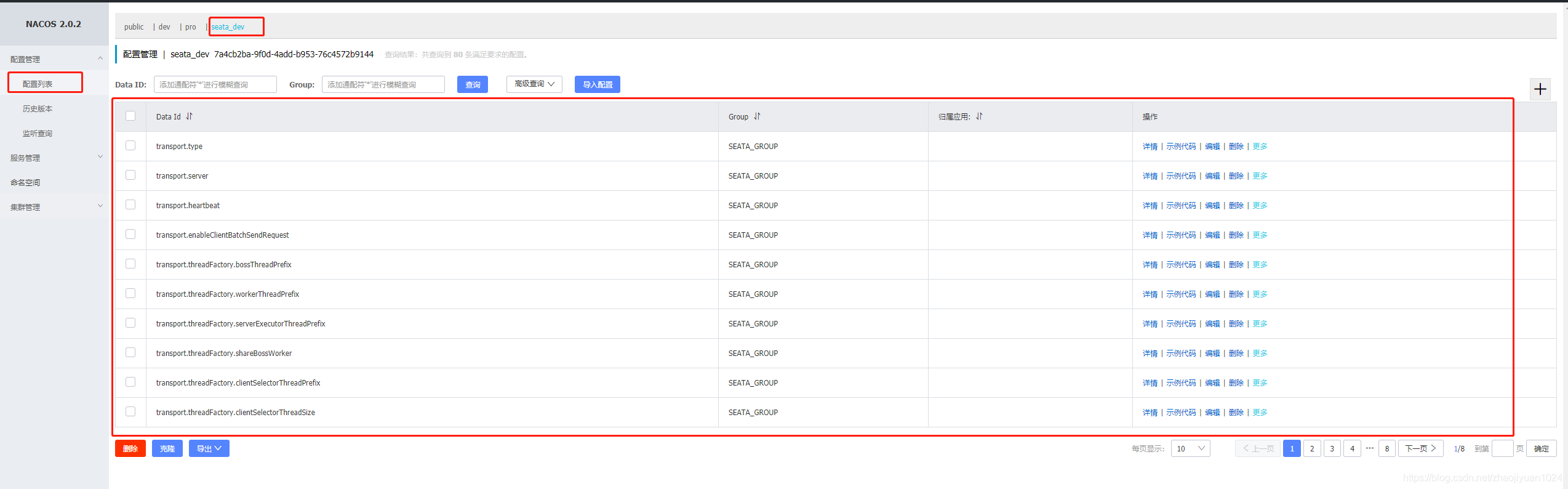The image size is (1568, 489).
Task: Open 详情 for the clientSelectorThreadSize row
Action: tap(1150, 413)
